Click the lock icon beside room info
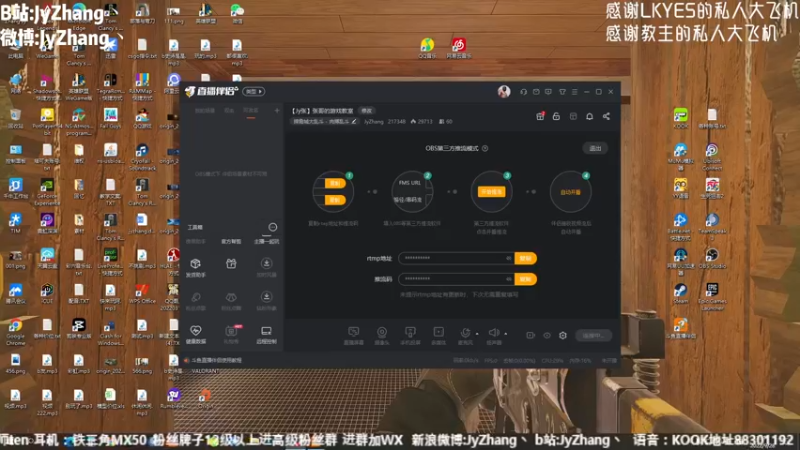This screenshot has height=450, width=800. [x=557, y=116]
